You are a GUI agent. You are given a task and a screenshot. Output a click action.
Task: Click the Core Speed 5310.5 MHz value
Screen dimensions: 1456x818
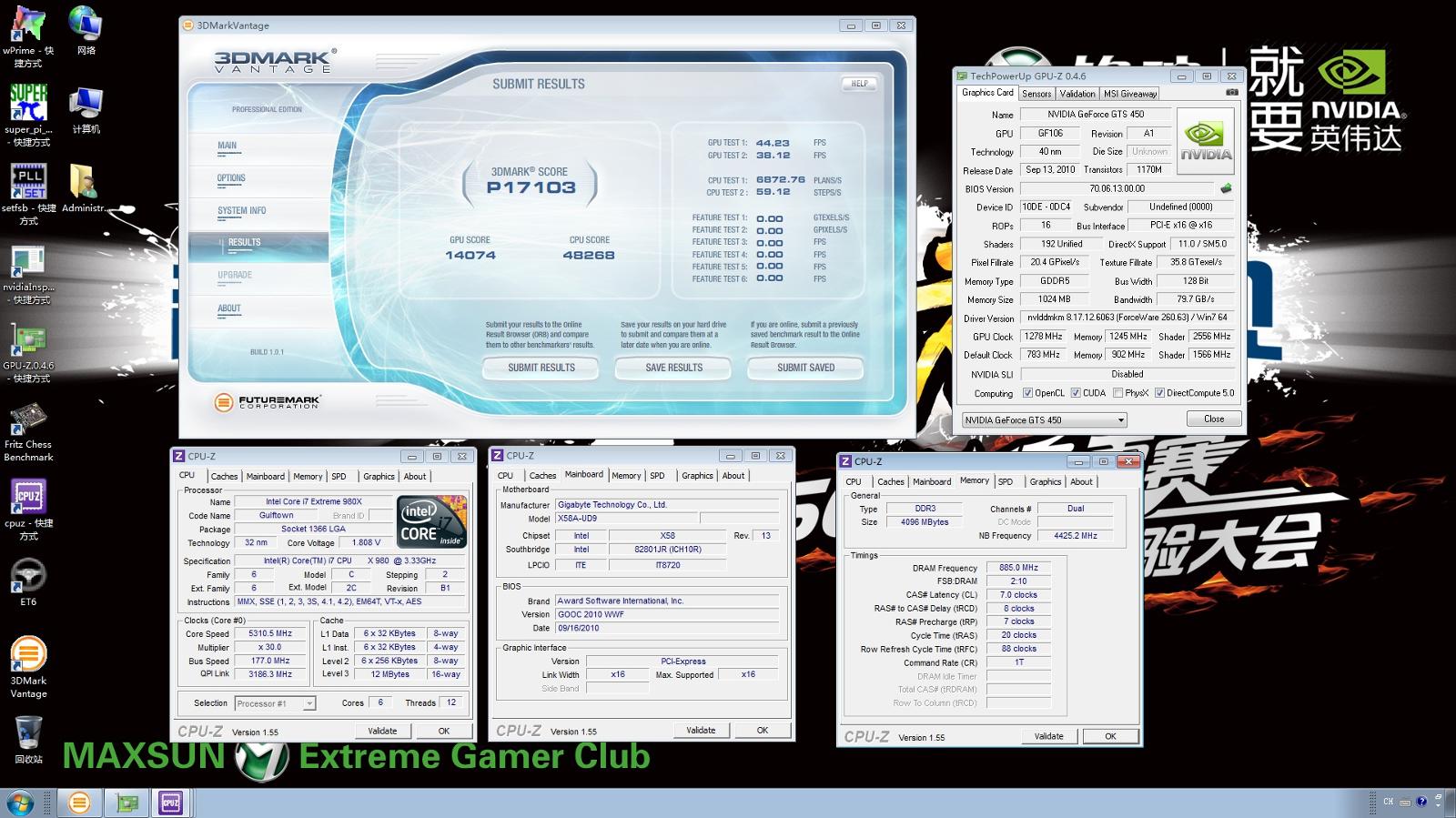(269, 633)
